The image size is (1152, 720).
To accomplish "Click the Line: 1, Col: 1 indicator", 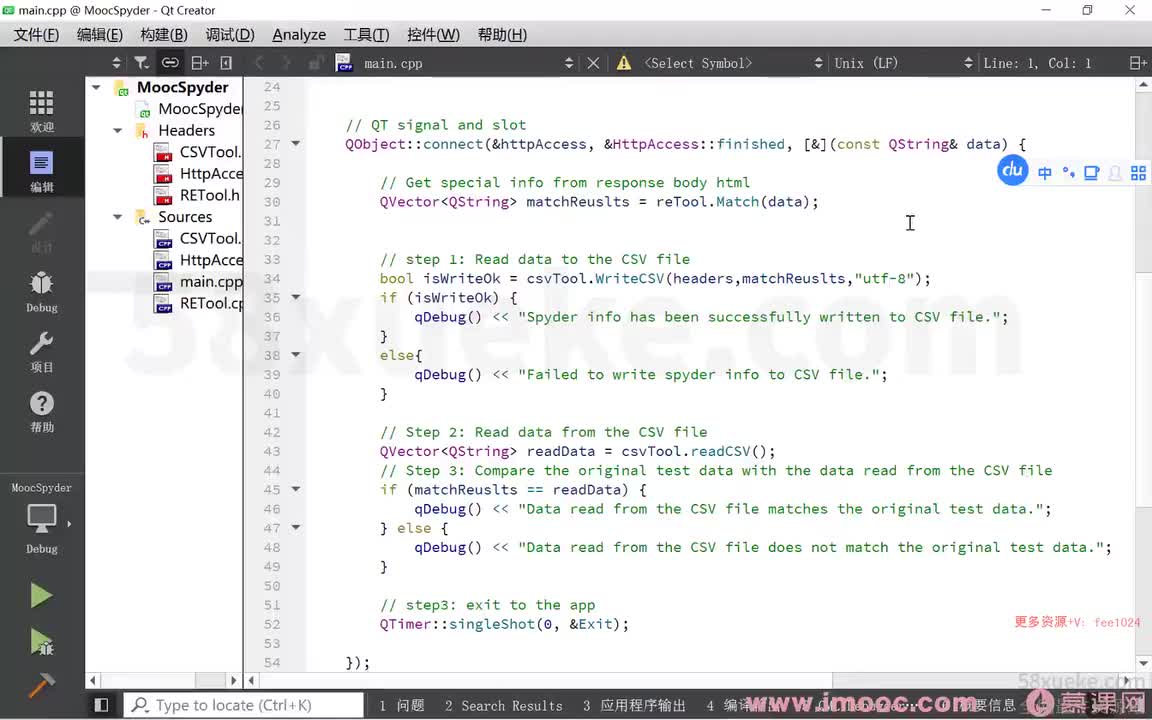I will pos(1037,63).
